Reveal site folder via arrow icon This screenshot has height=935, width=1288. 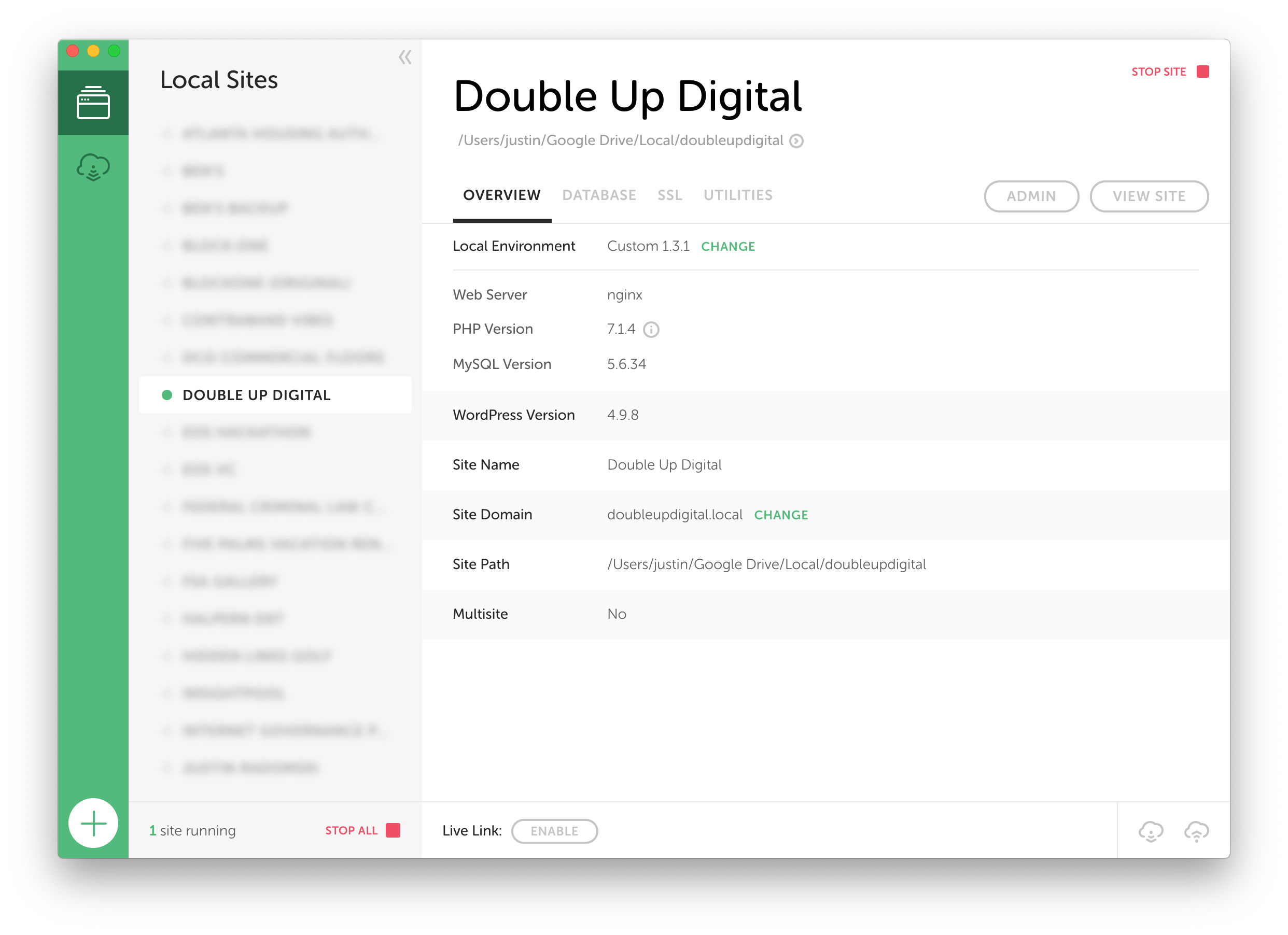(797, 141)
